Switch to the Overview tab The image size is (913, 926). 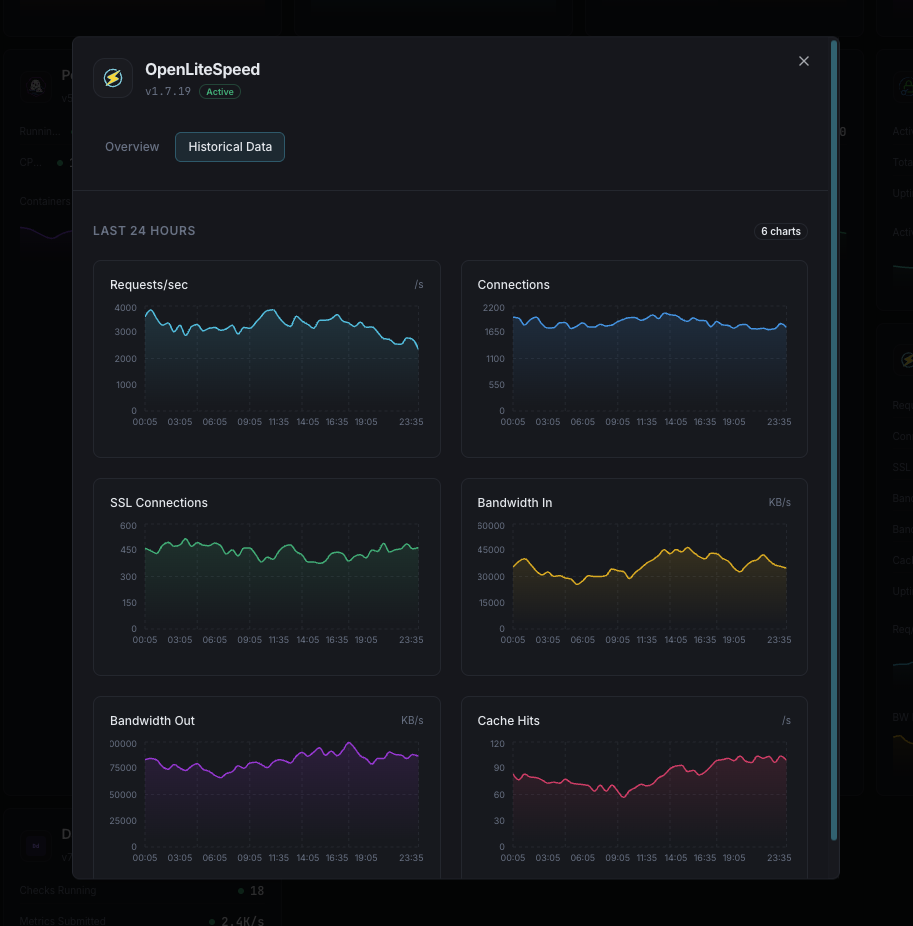[131, 146]
